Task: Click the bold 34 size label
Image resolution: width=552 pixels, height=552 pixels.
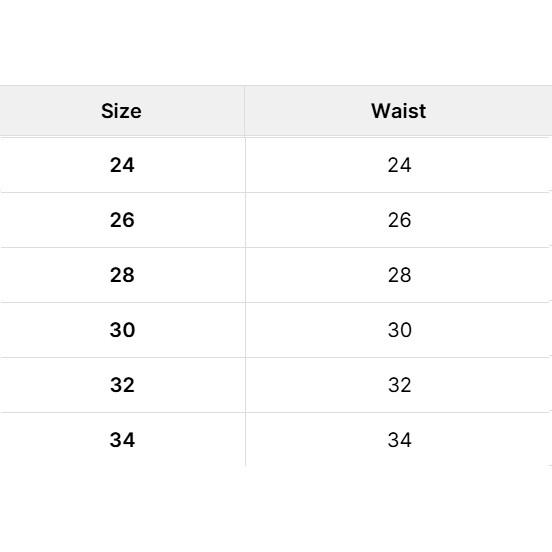Action: coord(122,440)
